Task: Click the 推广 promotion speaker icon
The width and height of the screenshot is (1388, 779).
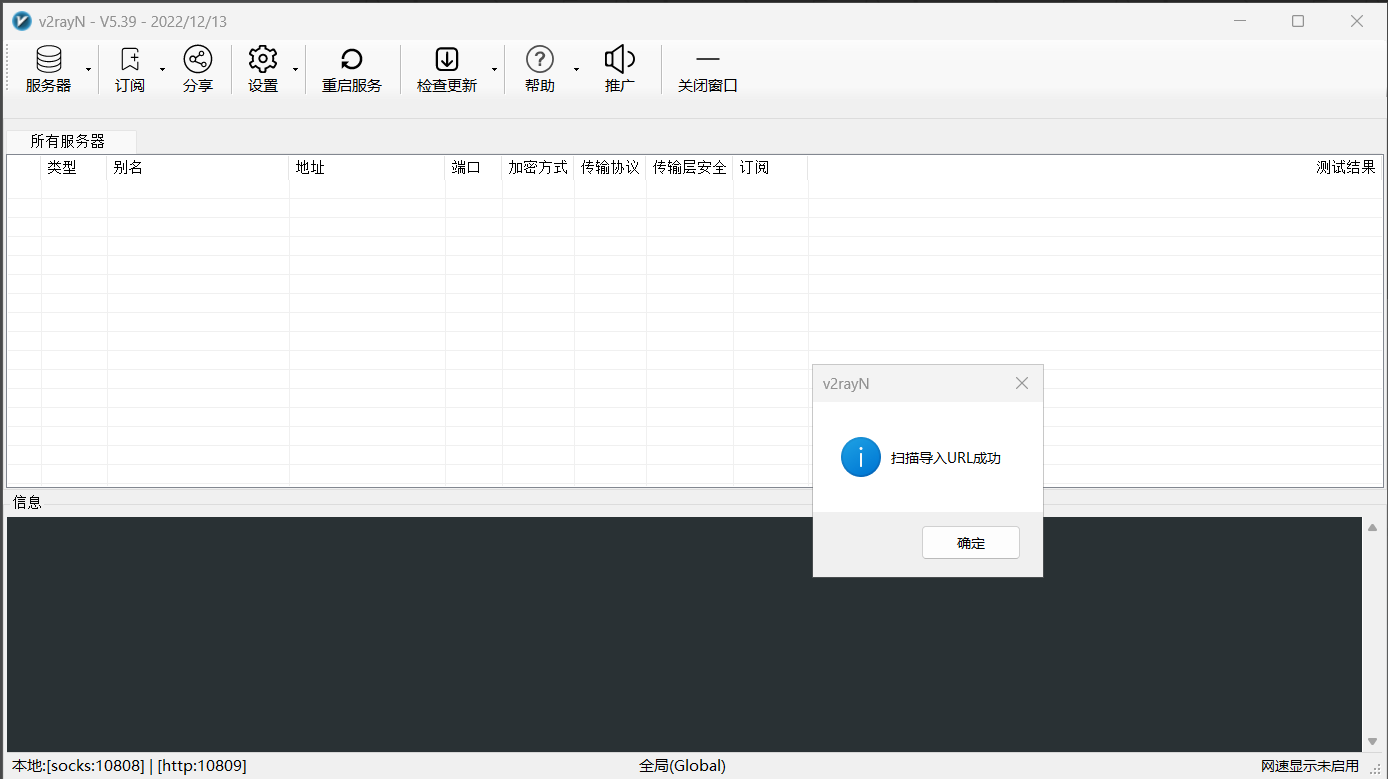Action: tap(619, 60)
